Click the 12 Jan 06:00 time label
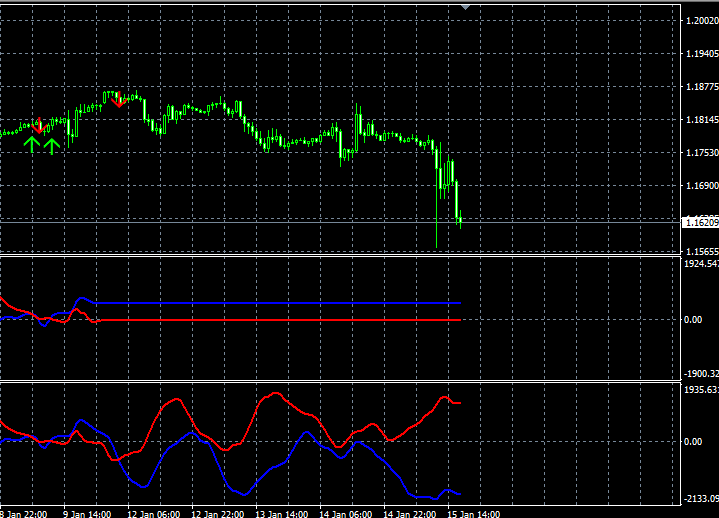This screenshot has height=518, width=719. 154,514
